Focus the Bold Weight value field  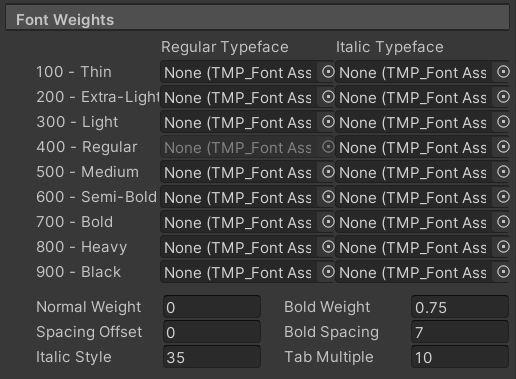460,307
